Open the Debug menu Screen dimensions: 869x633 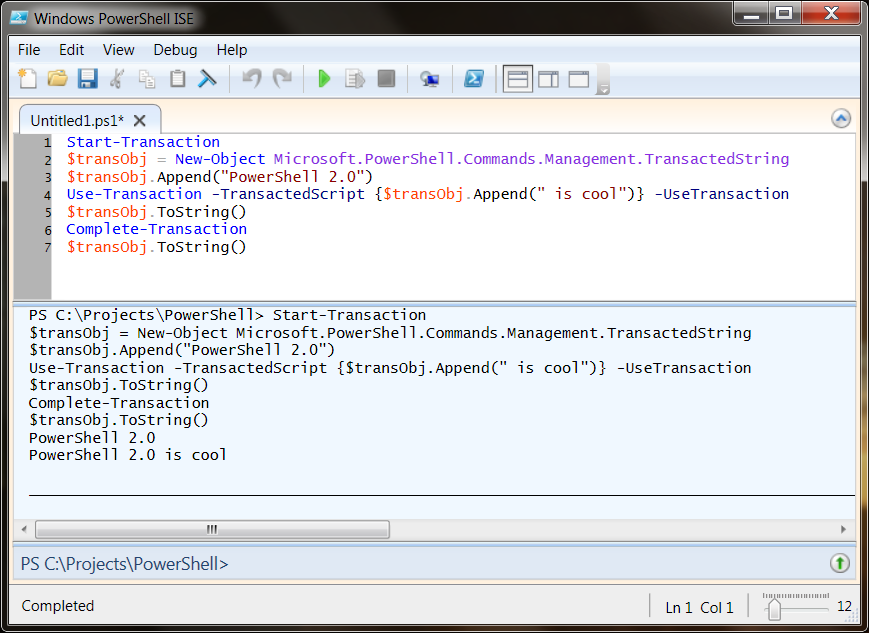click(175, 50)
